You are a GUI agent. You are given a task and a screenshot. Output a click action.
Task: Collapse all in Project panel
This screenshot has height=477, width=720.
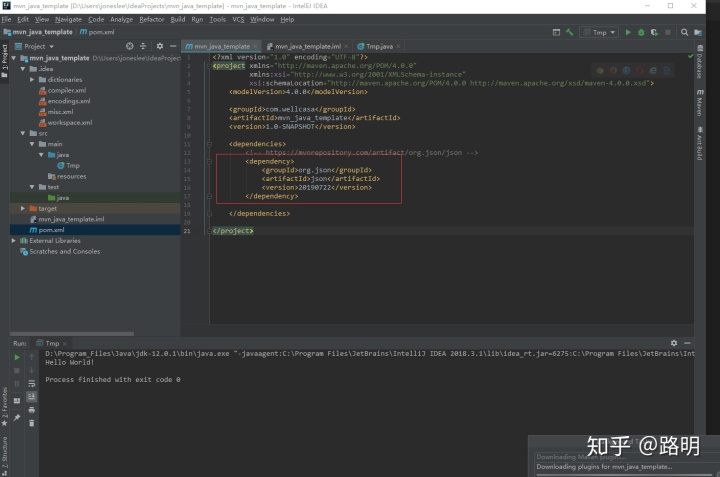143,46
